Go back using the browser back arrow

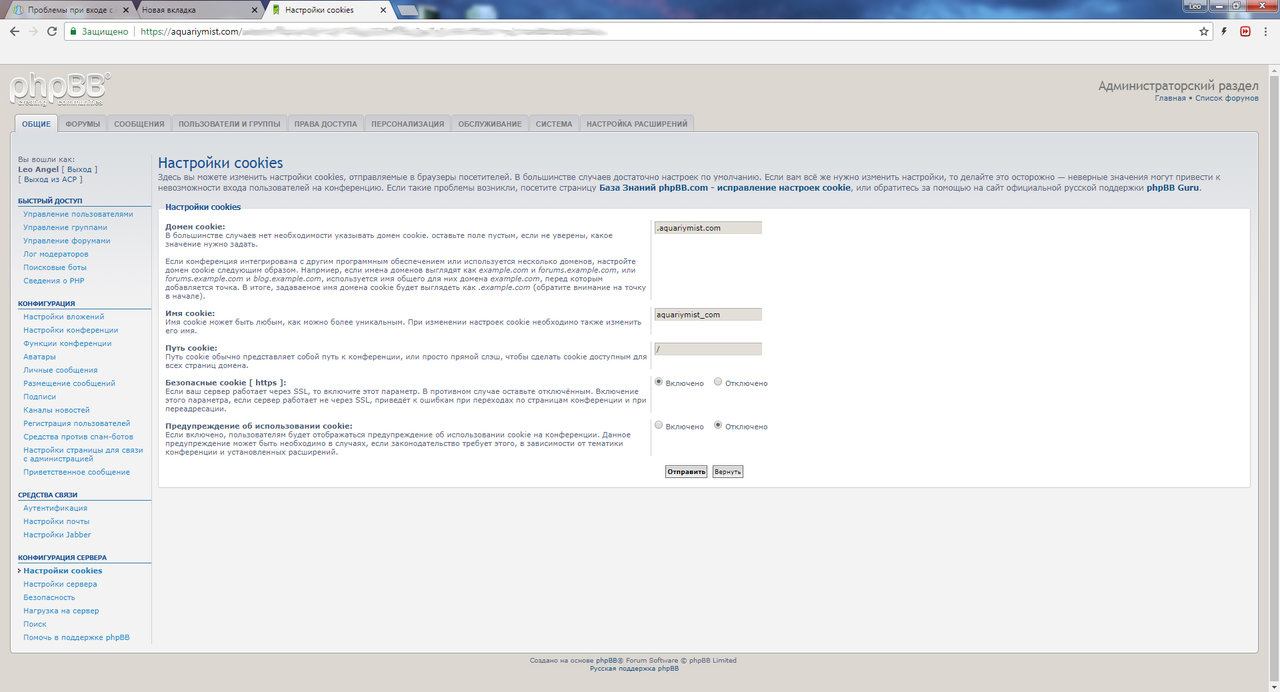(x=14, y=31)
